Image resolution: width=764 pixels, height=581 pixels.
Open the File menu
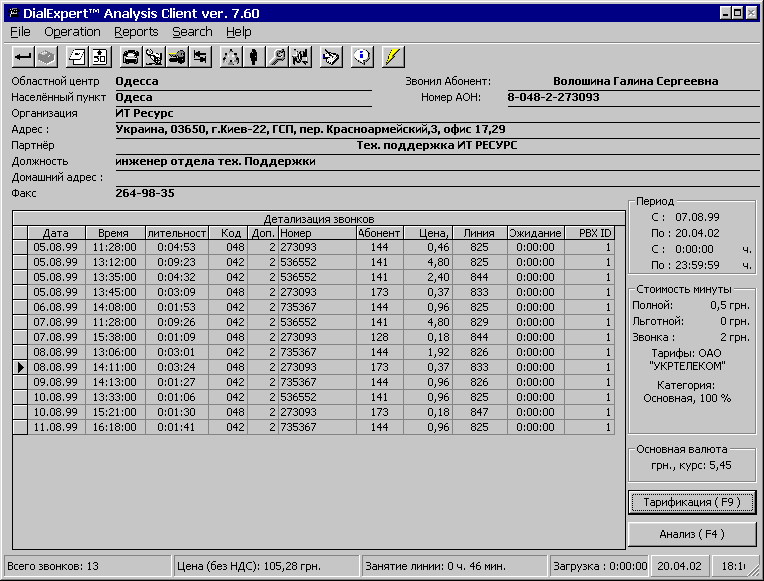20,32
